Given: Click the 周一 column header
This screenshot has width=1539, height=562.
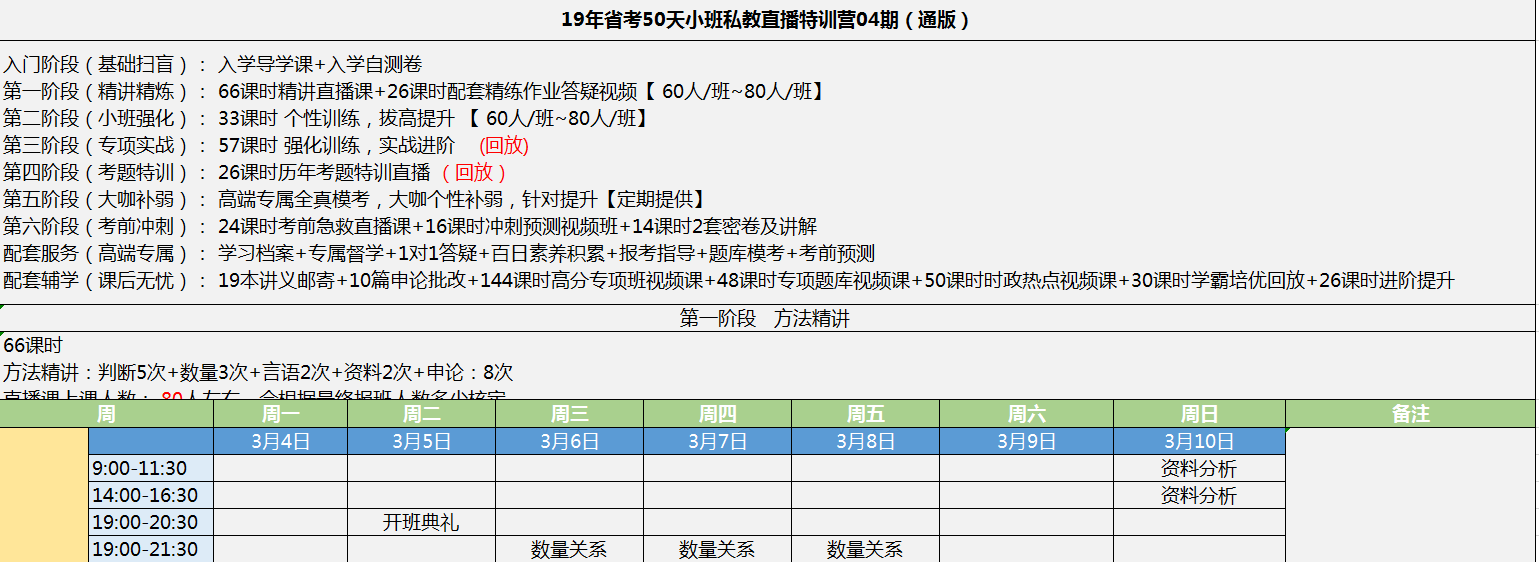Looking at the screenshot, I should 280,414.
